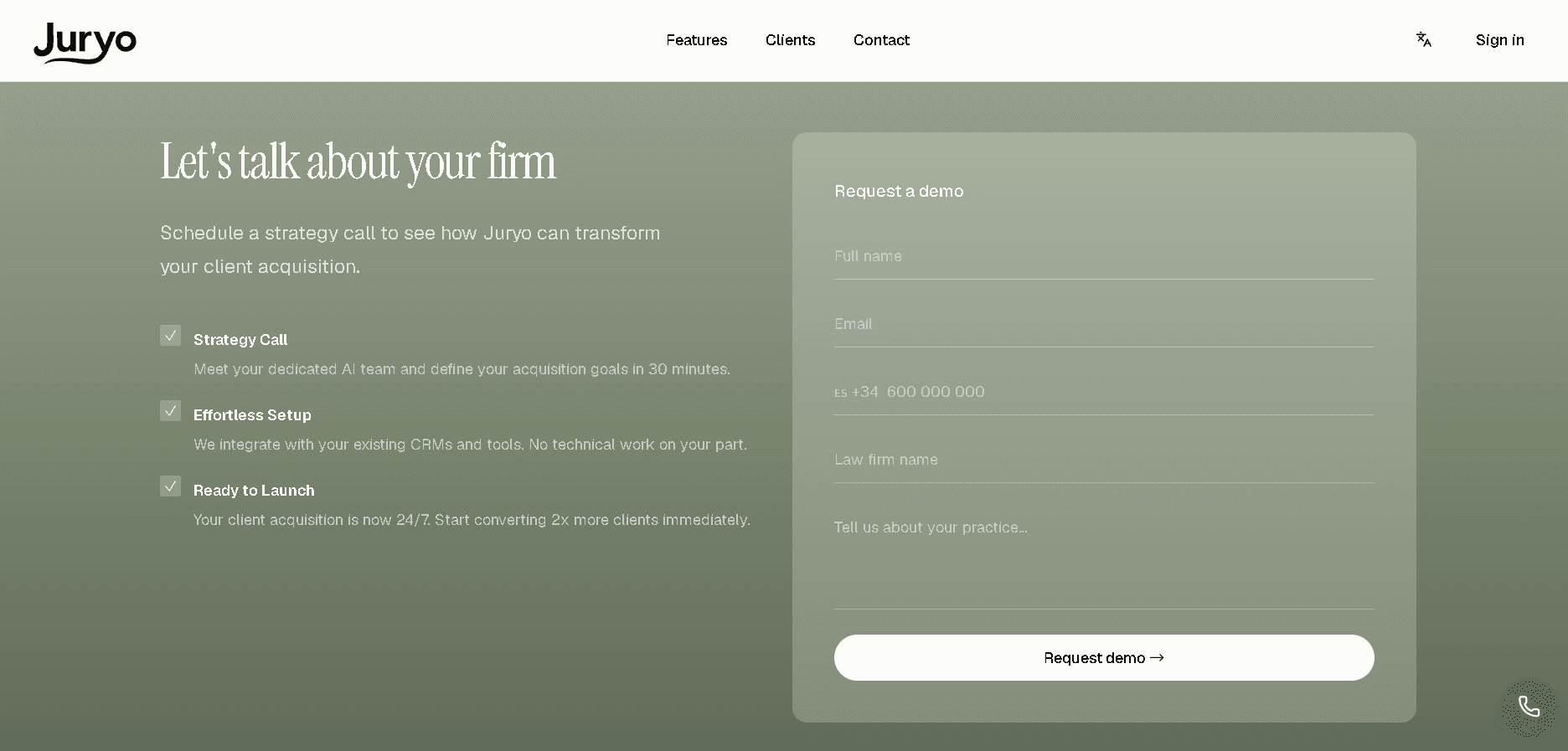
Task: Click the Strategy Call checkmark icon
Action: [x=171, y=336]
